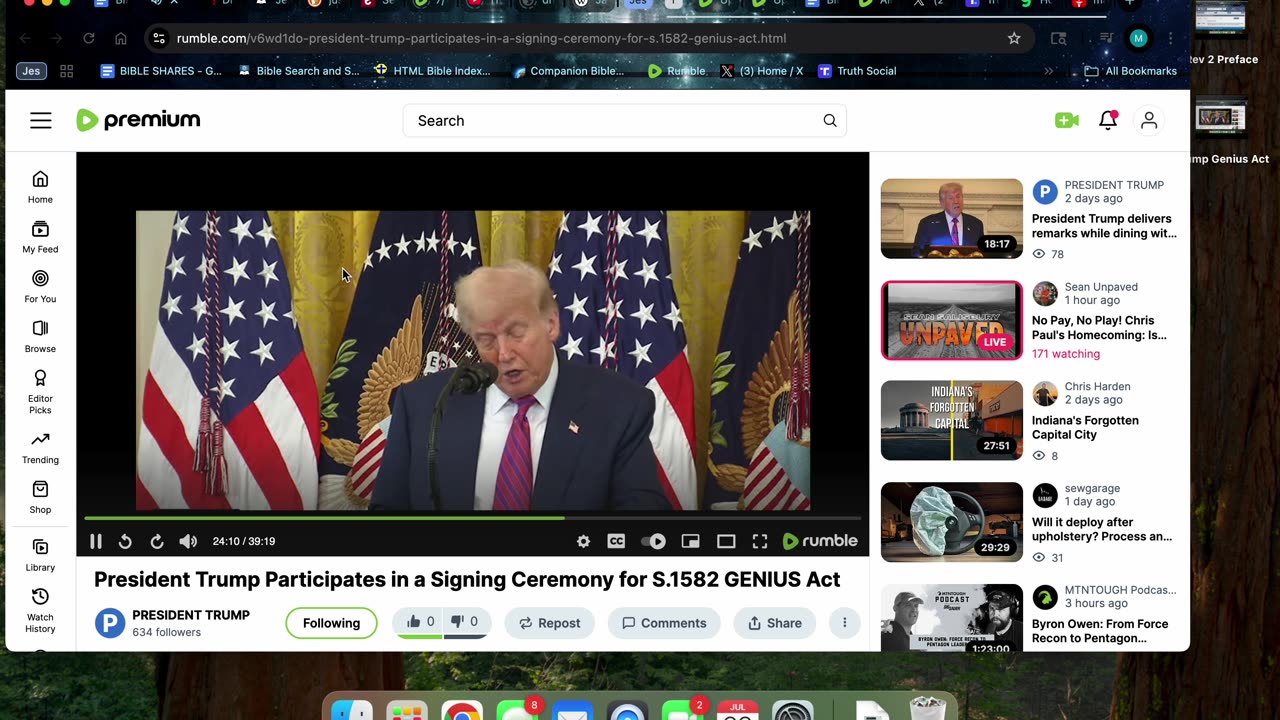
Task: Switch to theater mode
Action: click(726, 541)
